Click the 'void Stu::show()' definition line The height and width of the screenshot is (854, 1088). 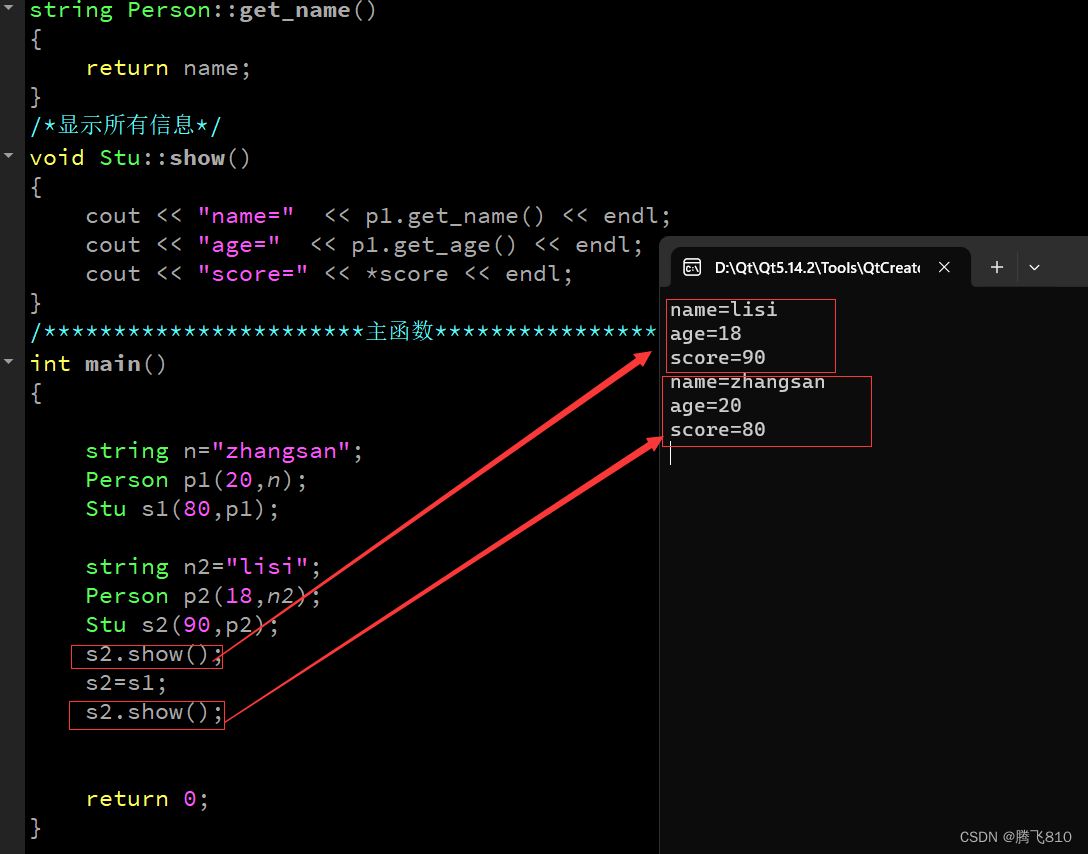[139, 158]
